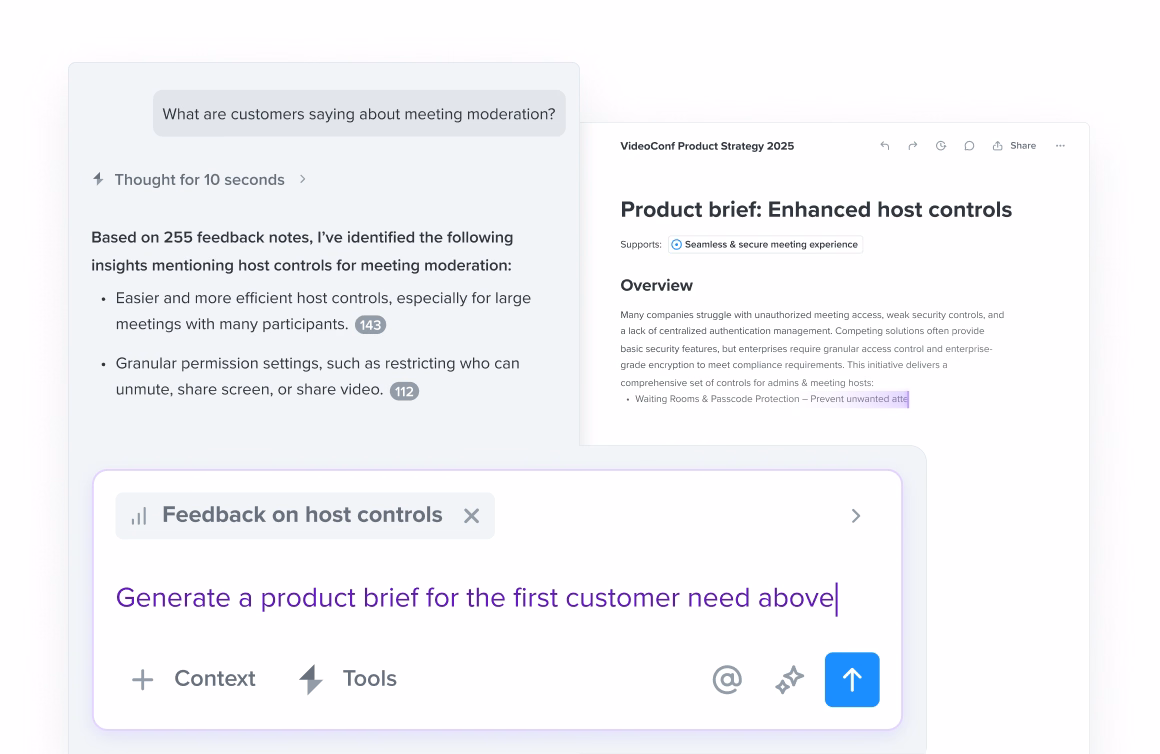
Task: Open the Seamless & secure meeting experience objective
Action: [765, 244]
